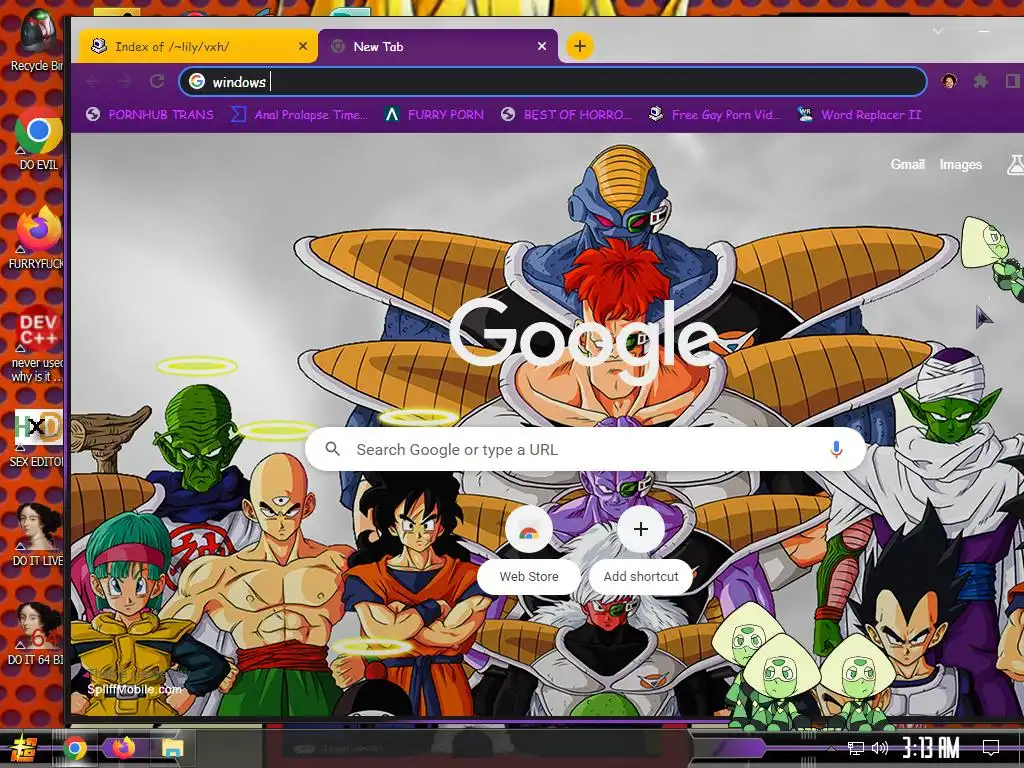Focus the 'Search Google or type a URL' box
The width and height of the screenshot is (1024, 768).
[x=585, y=449]
